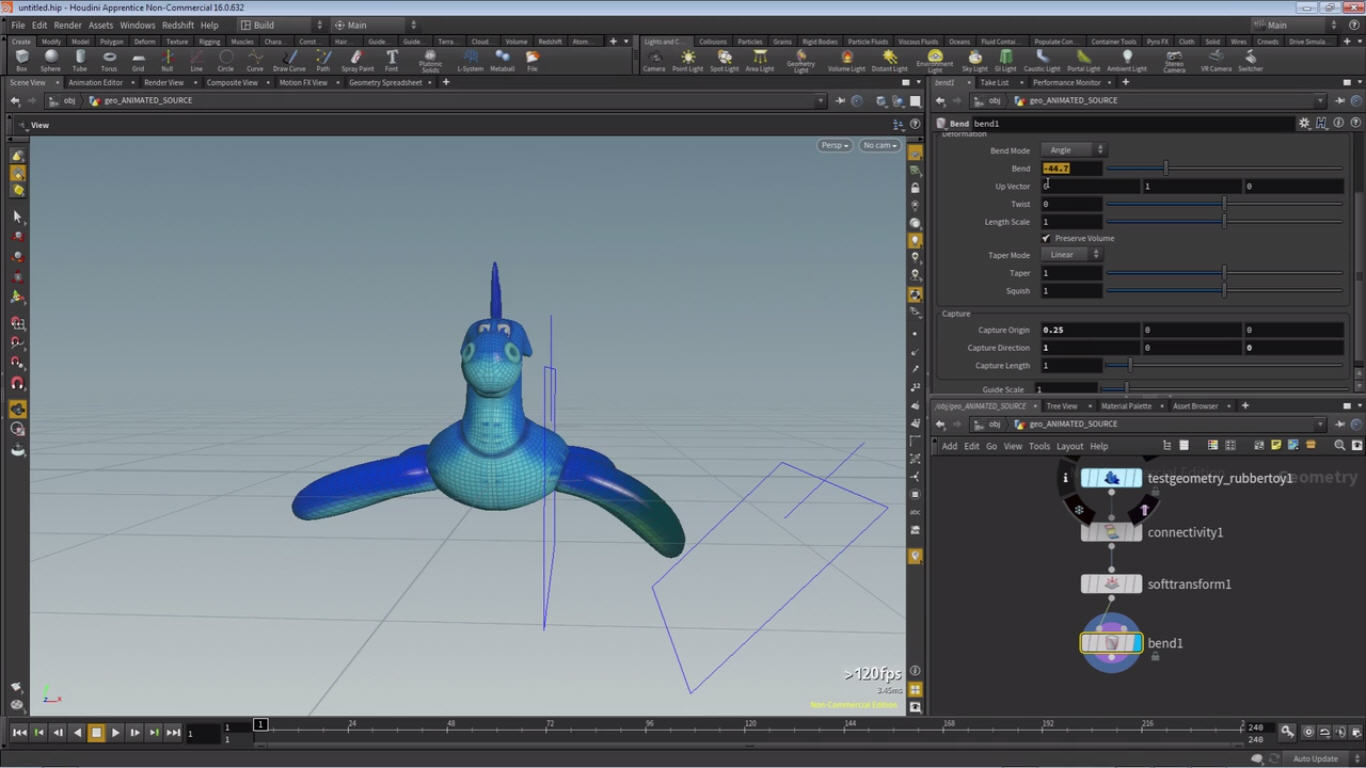
Task: Open the Edit menu in the main menu bar
Action: [x=39, y=25]
